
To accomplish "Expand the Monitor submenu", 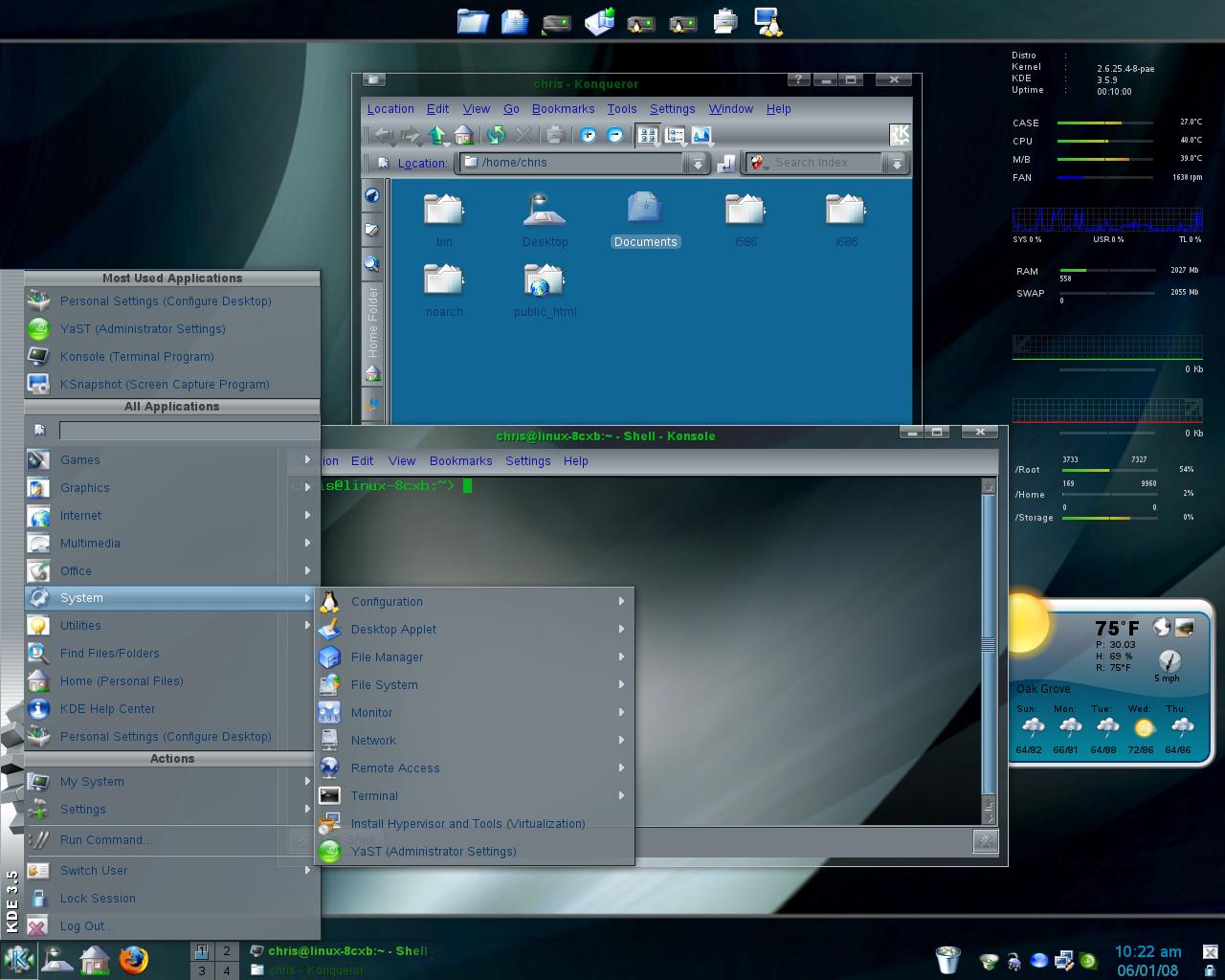I will tap(474, 712).
